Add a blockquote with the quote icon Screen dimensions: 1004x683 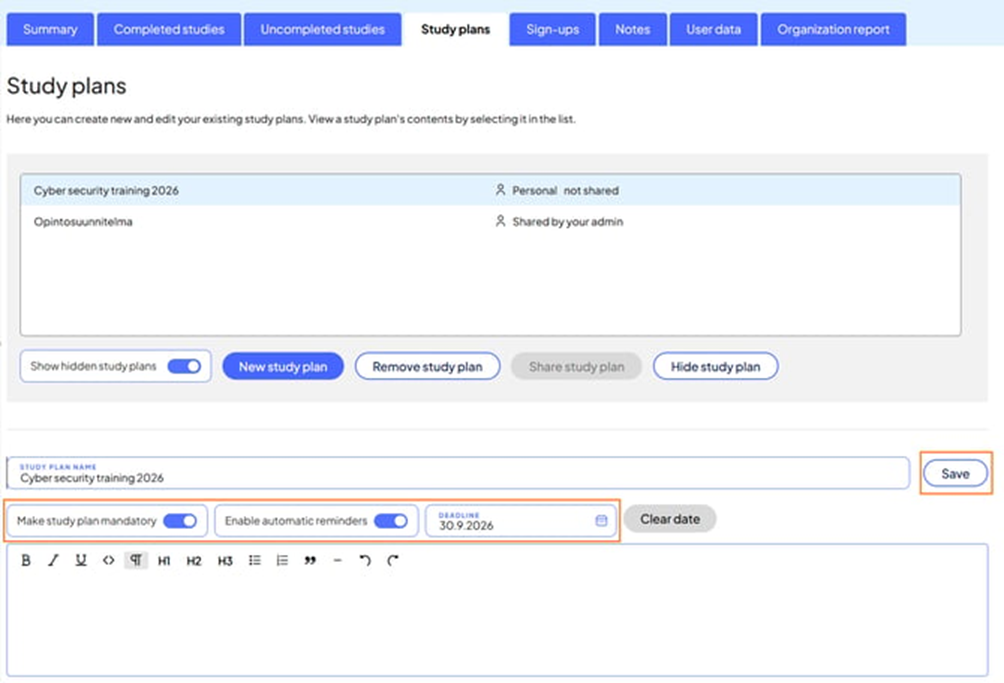(310, 561)
